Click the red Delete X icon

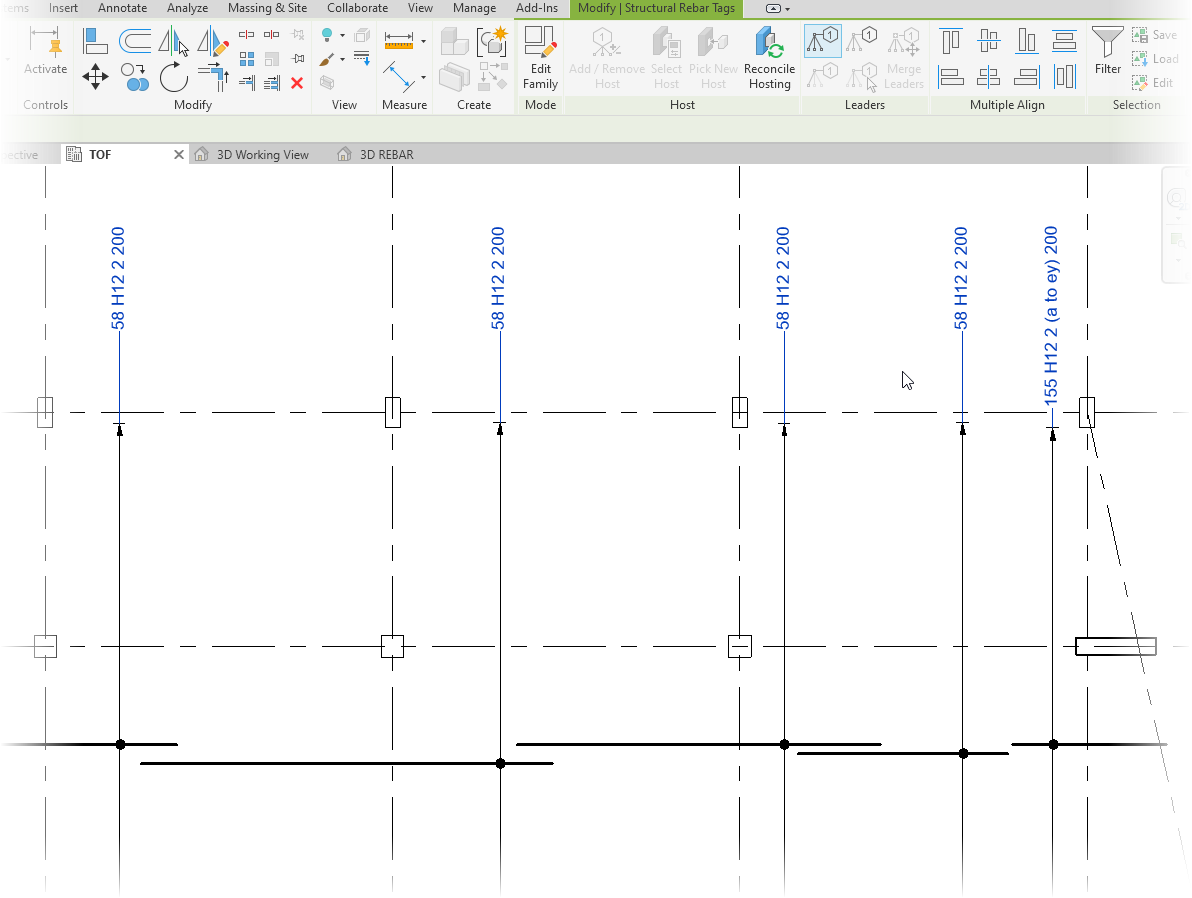tap(297, 83)
